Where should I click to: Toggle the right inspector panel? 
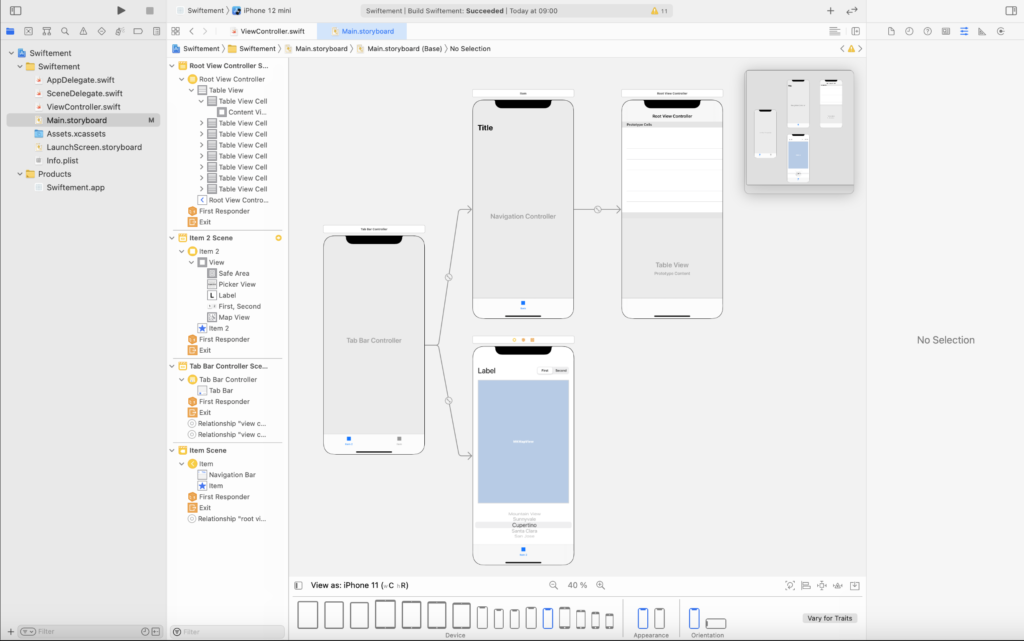pyautogui.click(x=1010, y=10)
